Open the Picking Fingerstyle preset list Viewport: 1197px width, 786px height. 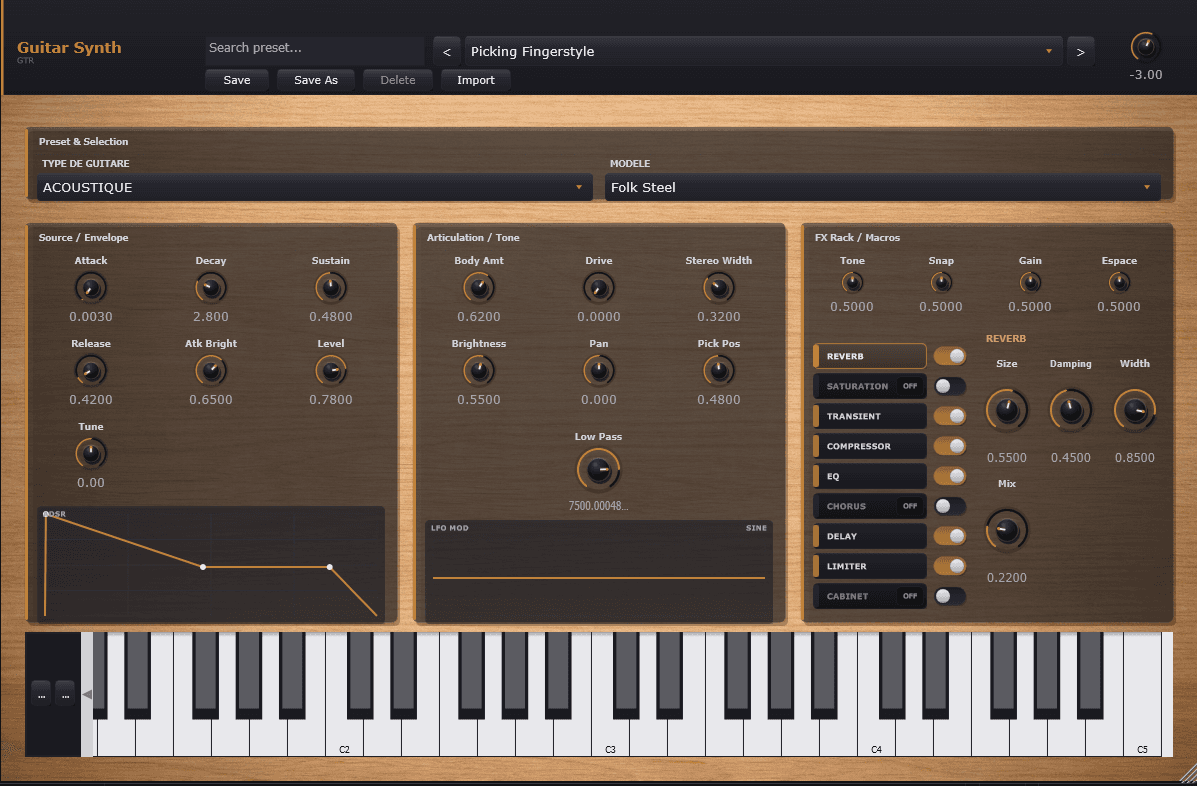tap(762, 51)
